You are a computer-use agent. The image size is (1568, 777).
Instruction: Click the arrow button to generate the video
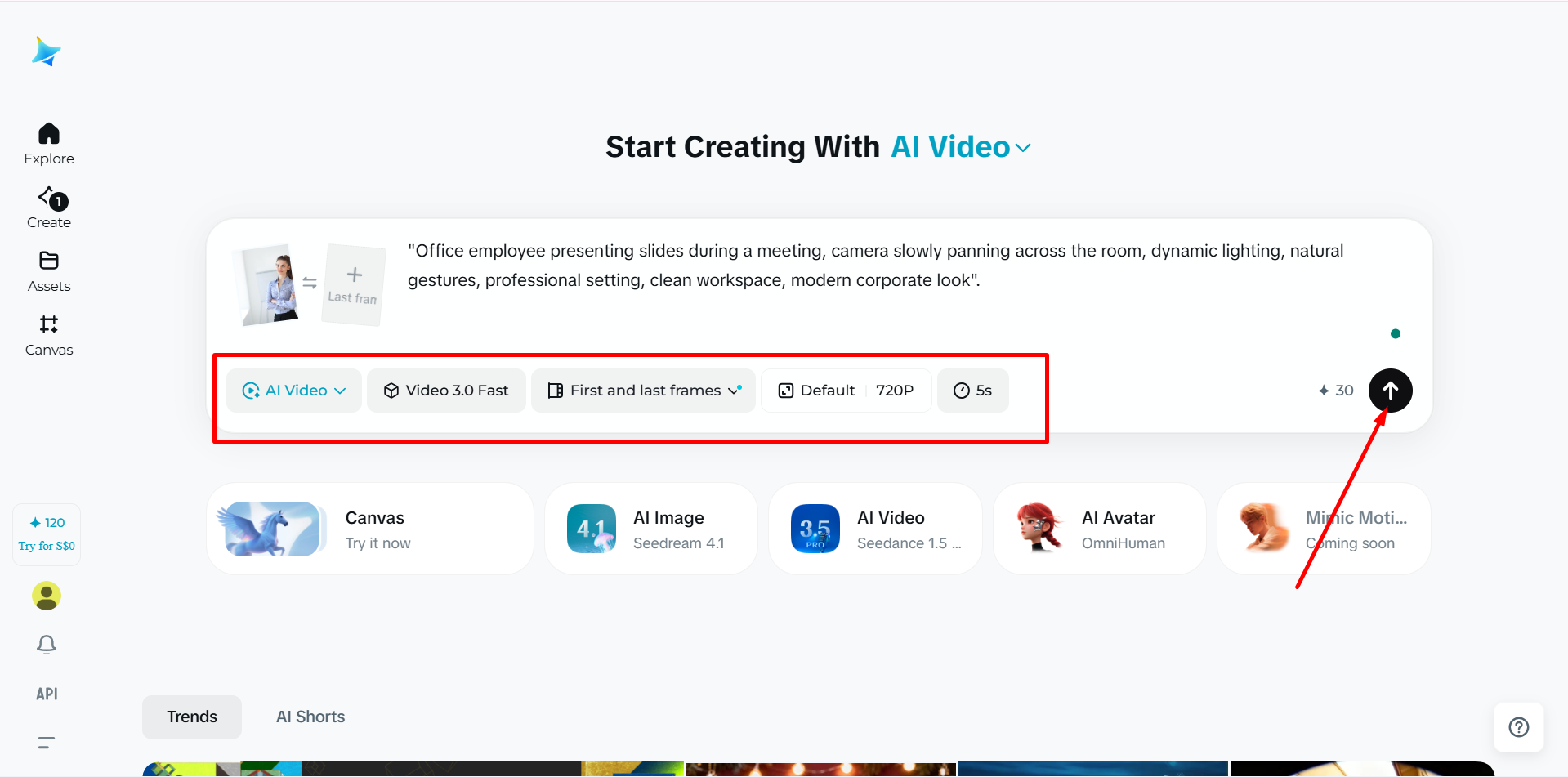pos(1390,390)
